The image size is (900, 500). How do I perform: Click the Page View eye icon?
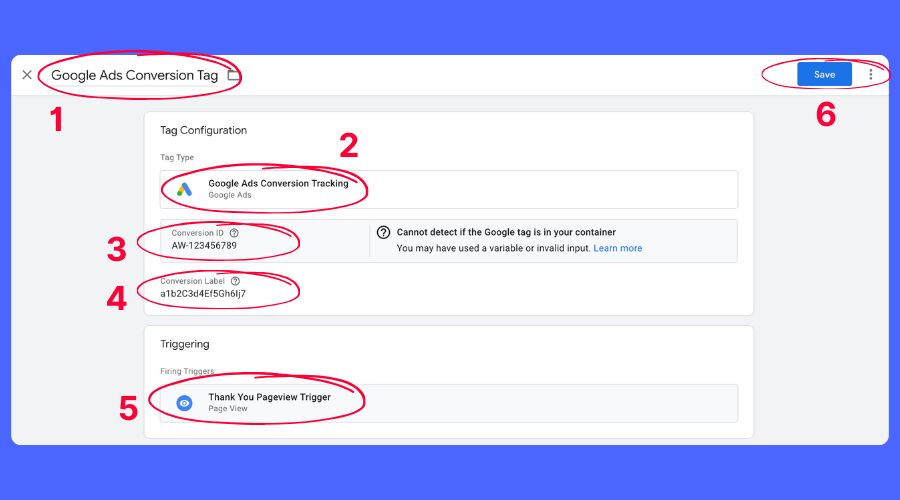[184, 403]
